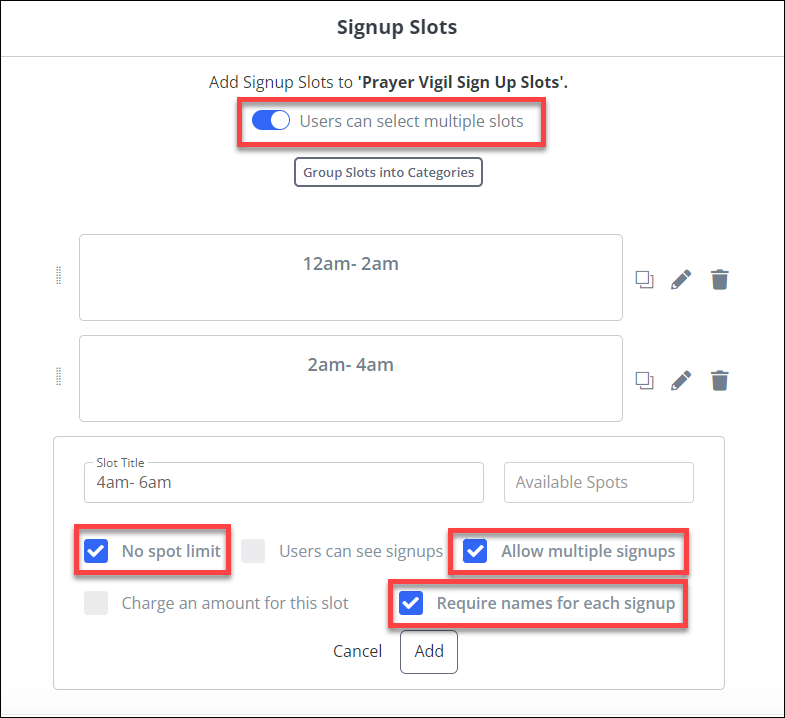The height and width of the screenshot is (718, 785).
Task: Click Group Slots into Categories button
Action: (388, 172)
